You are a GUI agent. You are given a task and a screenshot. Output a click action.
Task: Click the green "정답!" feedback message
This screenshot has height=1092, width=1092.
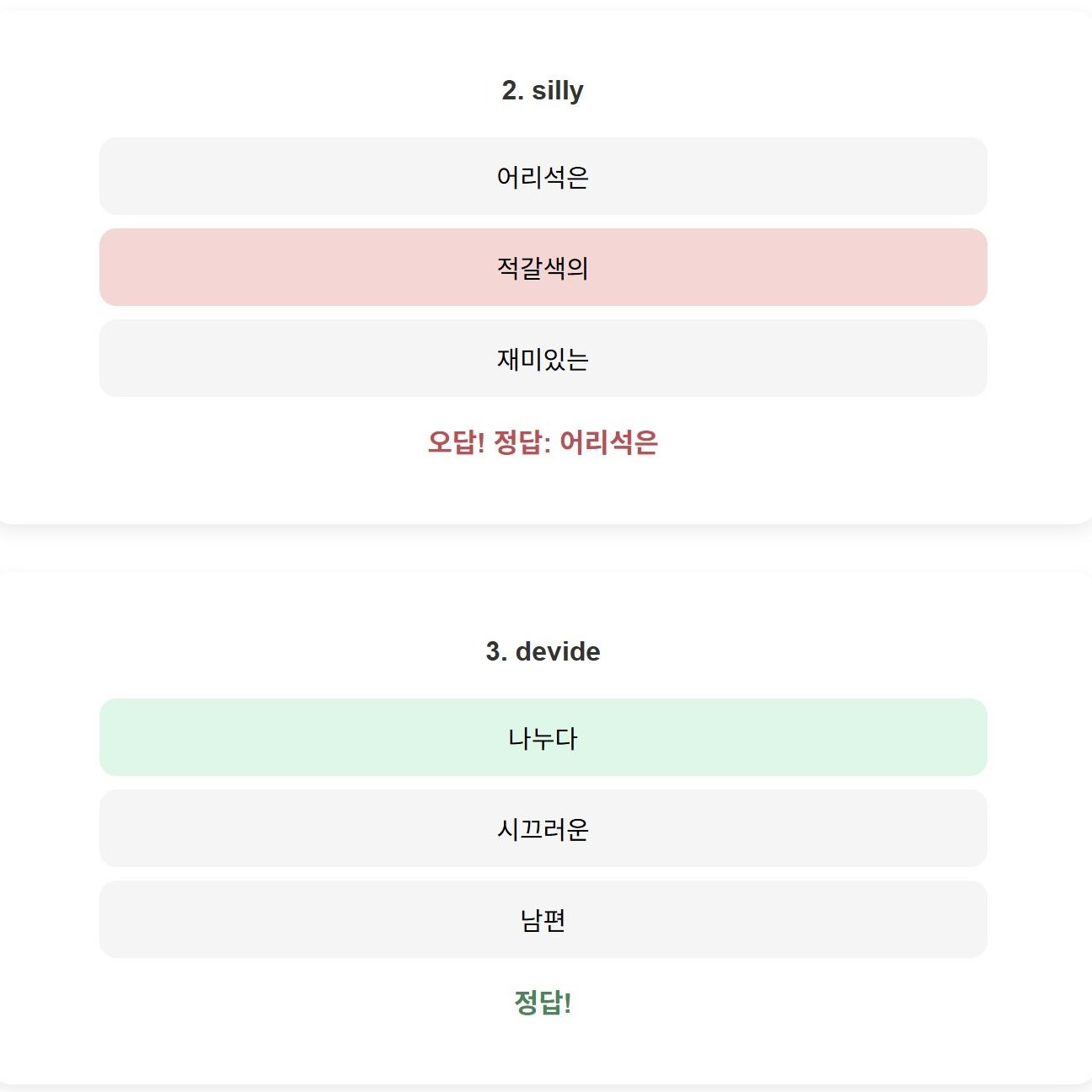543,1003
